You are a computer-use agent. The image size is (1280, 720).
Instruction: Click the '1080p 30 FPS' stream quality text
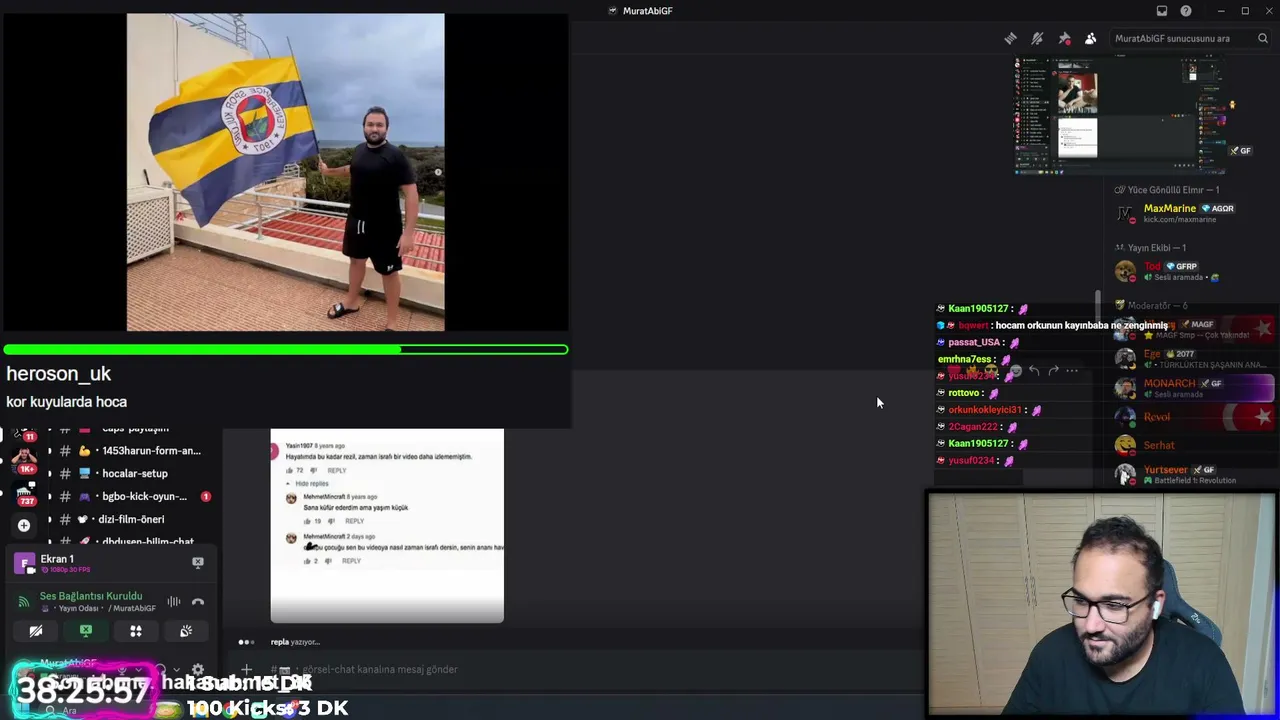pyautogui.click(x=66, y=570)
